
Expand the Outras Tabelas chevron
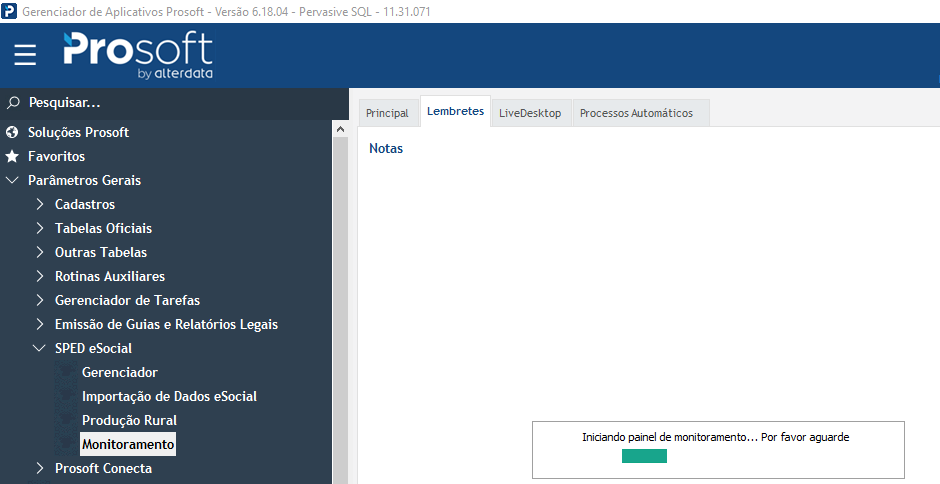click(x=40, y=252)
